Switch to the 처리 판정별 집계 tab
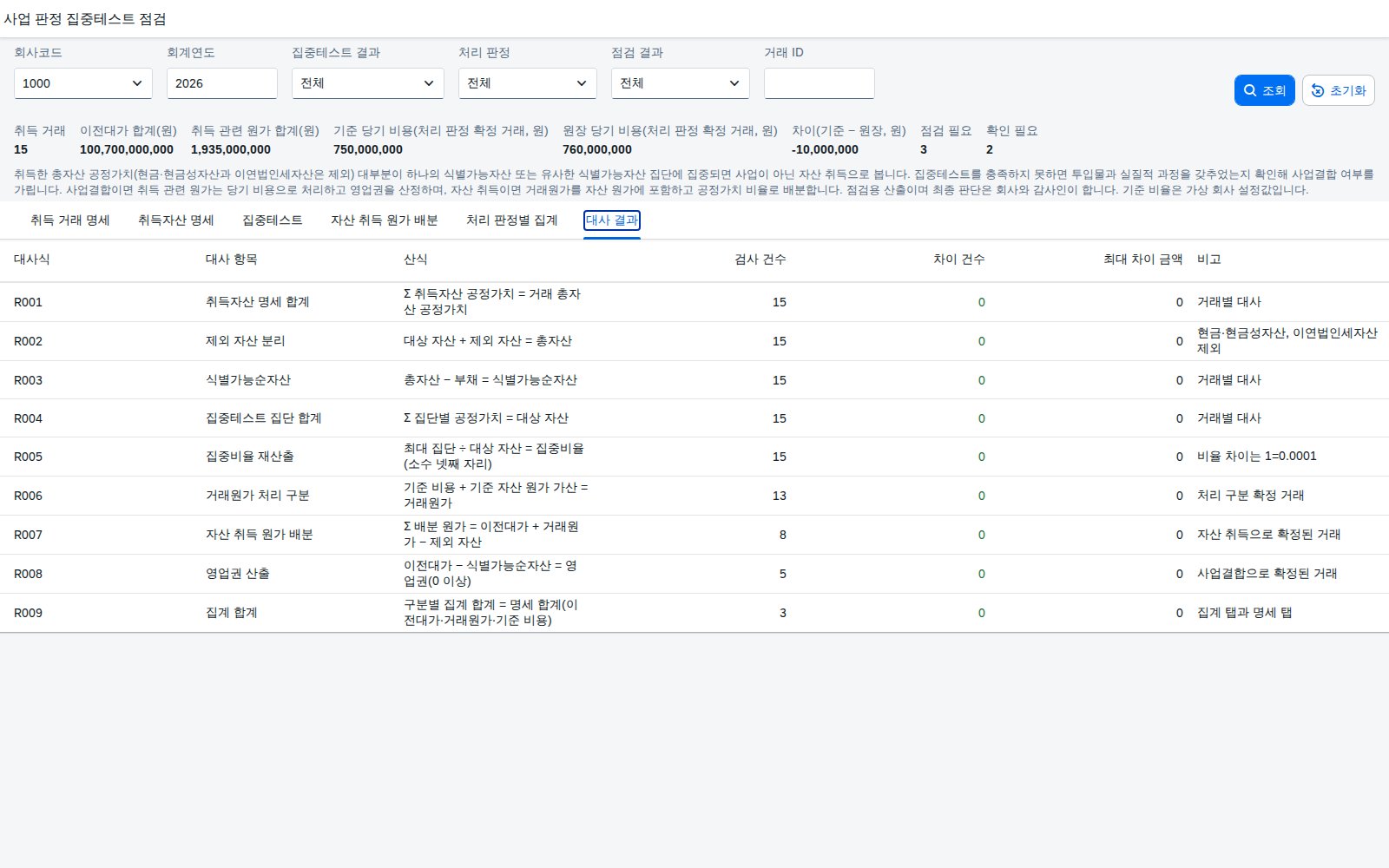1389x868 pixels. pyautogui.click(x=512, y=220)
